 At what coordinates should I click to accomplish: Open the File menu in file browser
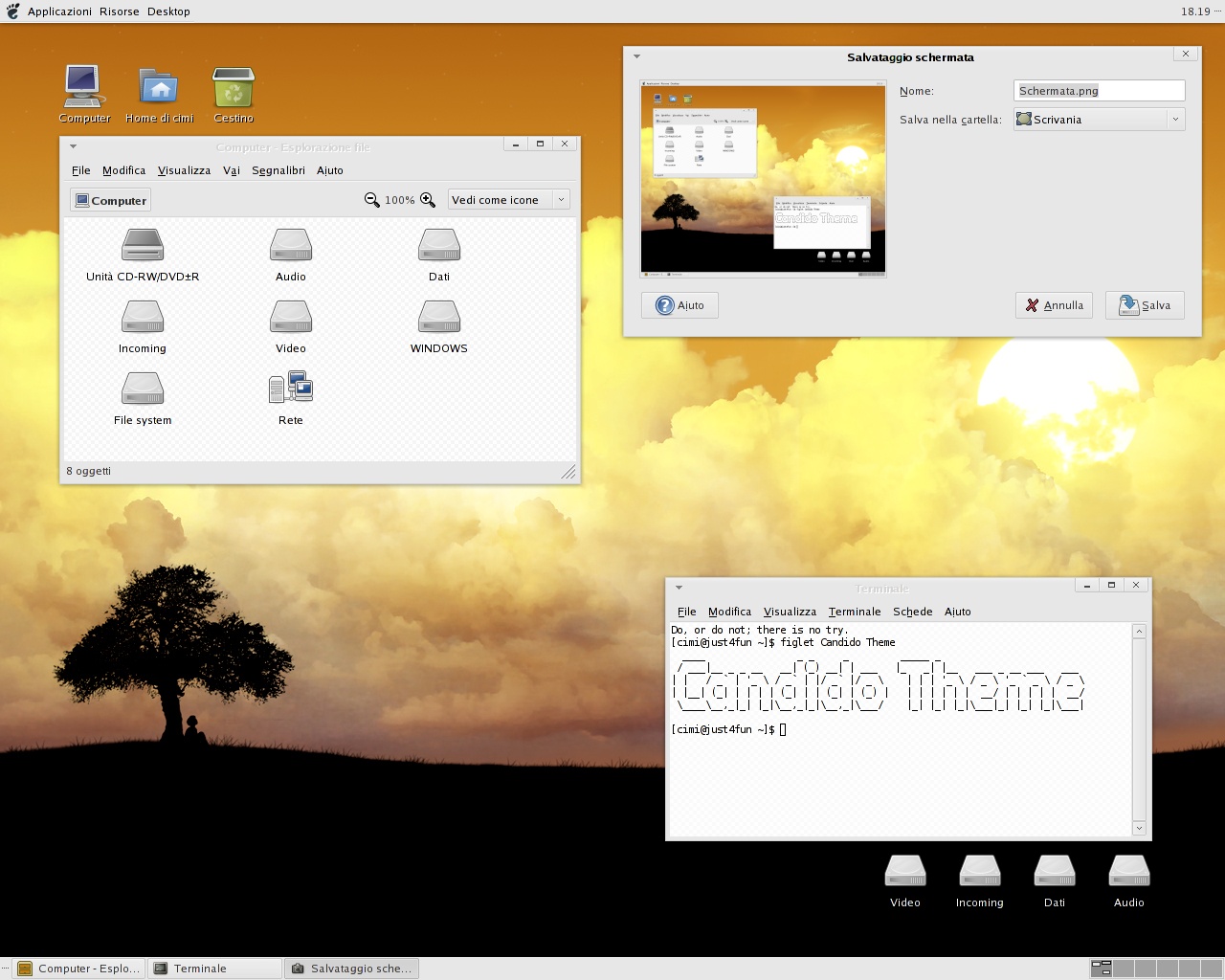[x=81, y=170]
